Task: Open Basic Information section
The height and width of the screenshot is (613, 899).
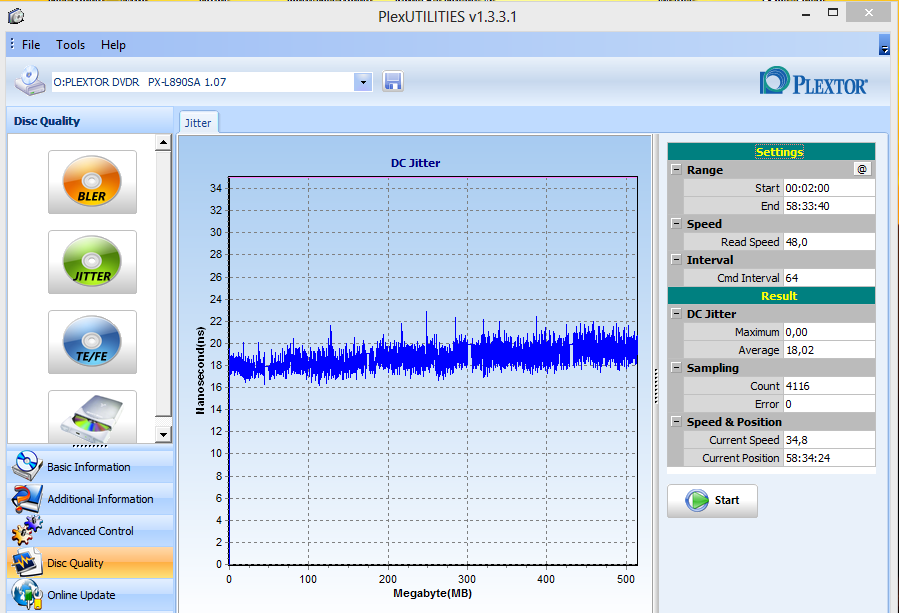Action: 90,466
